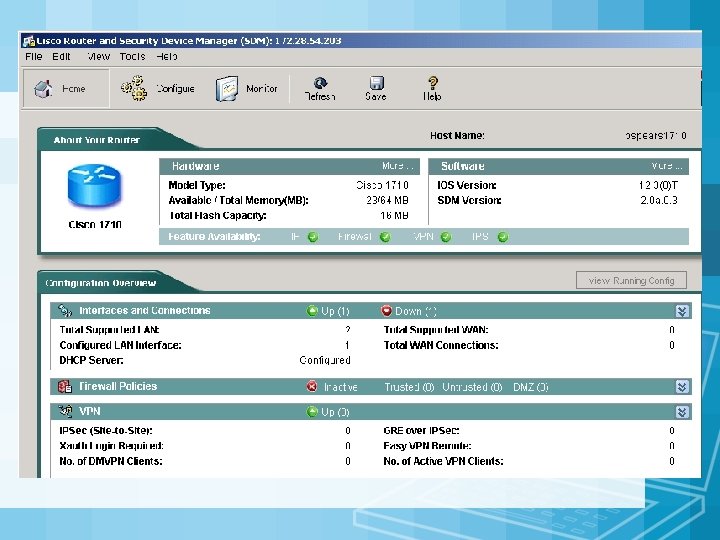This screenshot has height=540, width=720.
Task: Click the Untrusted (0) firewall text
Action: pos(472,387)
